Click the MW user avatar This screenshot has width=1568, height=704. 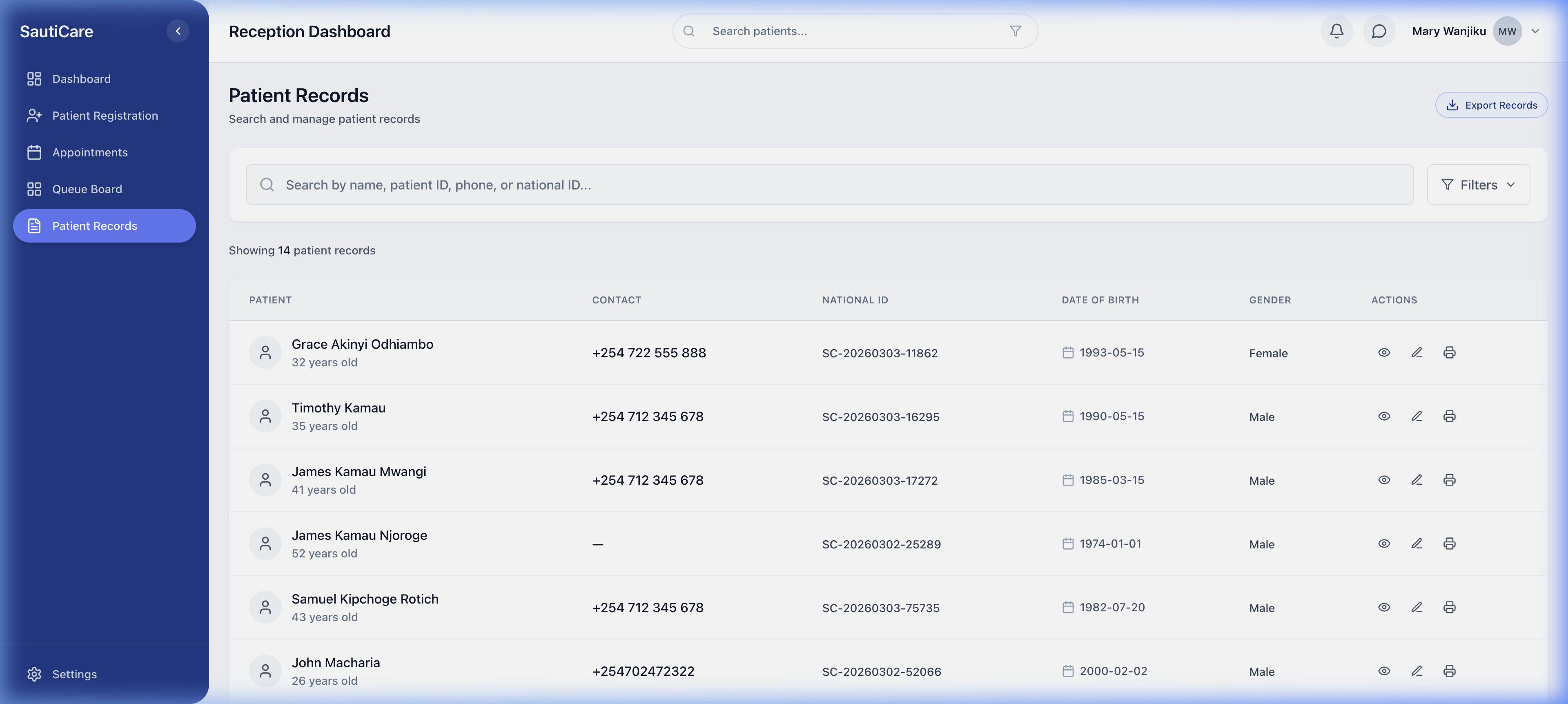(x=1507, y=31)
